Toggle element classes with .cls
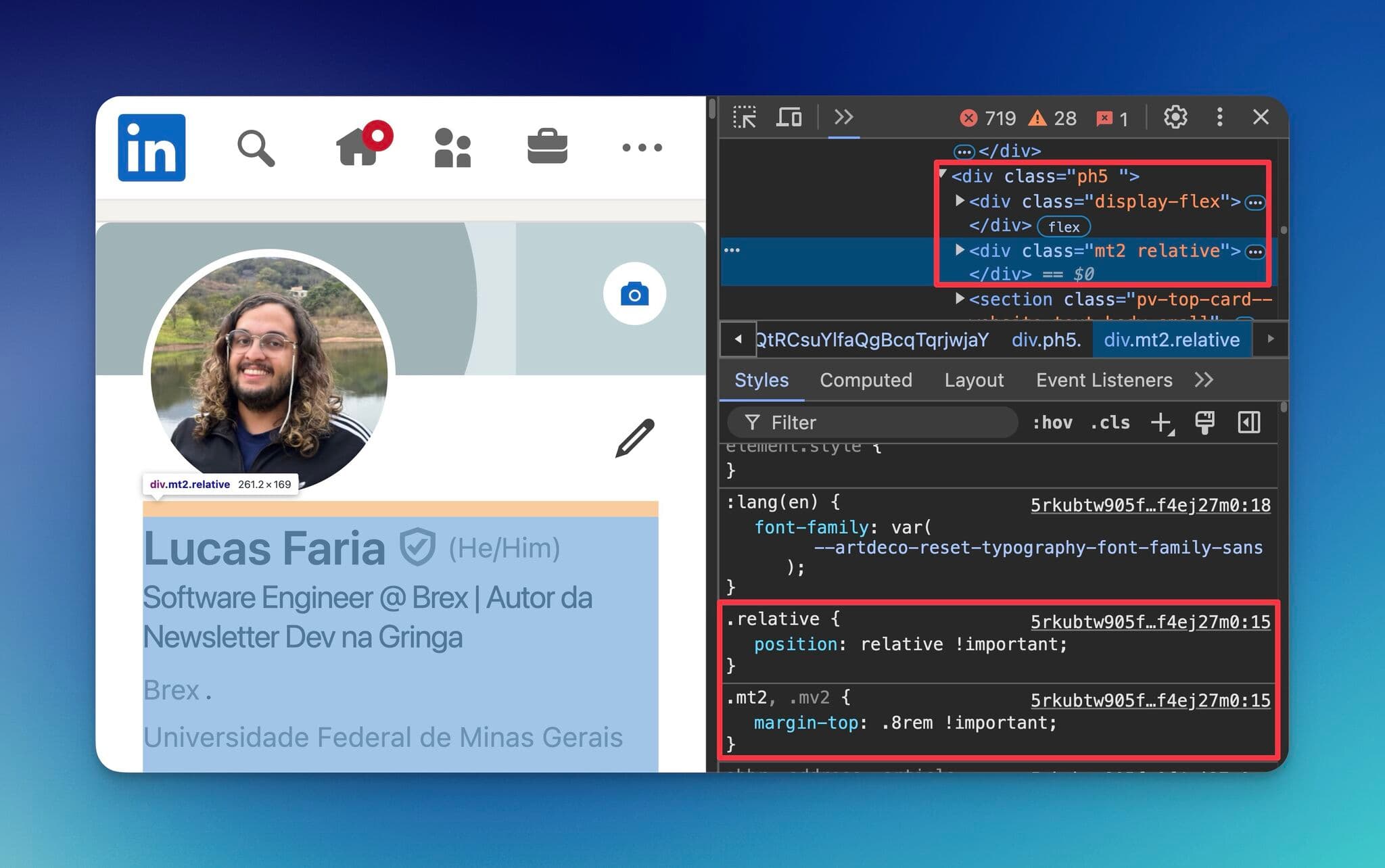The width and height of the screenshot is (1385, 868). [x=1110, y=422]
